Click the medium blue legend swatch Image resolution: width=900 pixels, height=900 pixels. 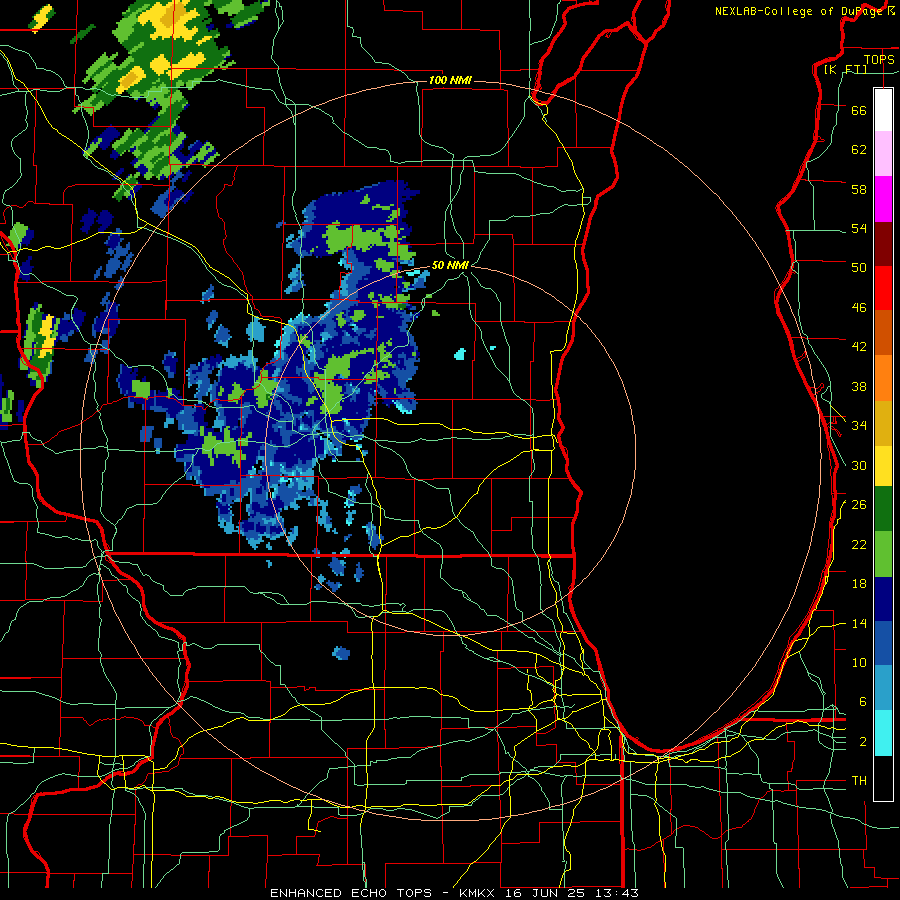point(883,643)
